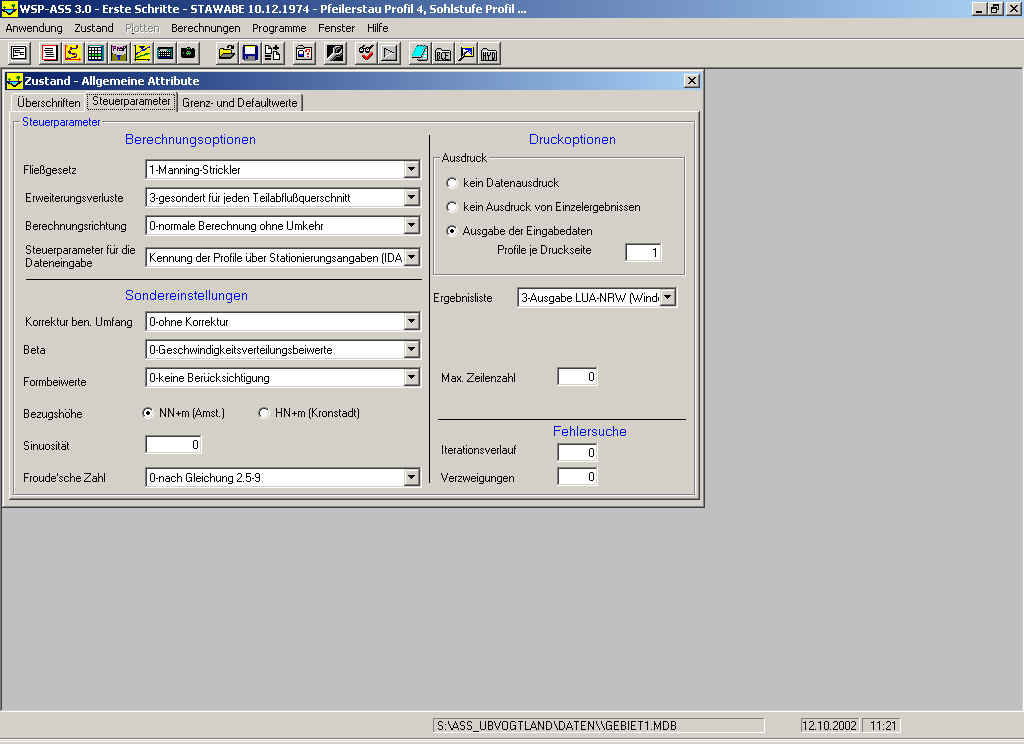
Task: Open the Anwendung menu
Action: pyautogui.click(x=34, y=28)
